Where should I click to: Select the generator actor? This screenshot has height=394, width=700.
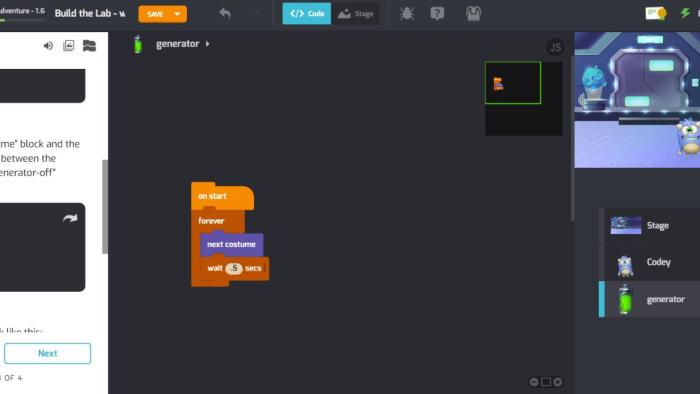650,299
